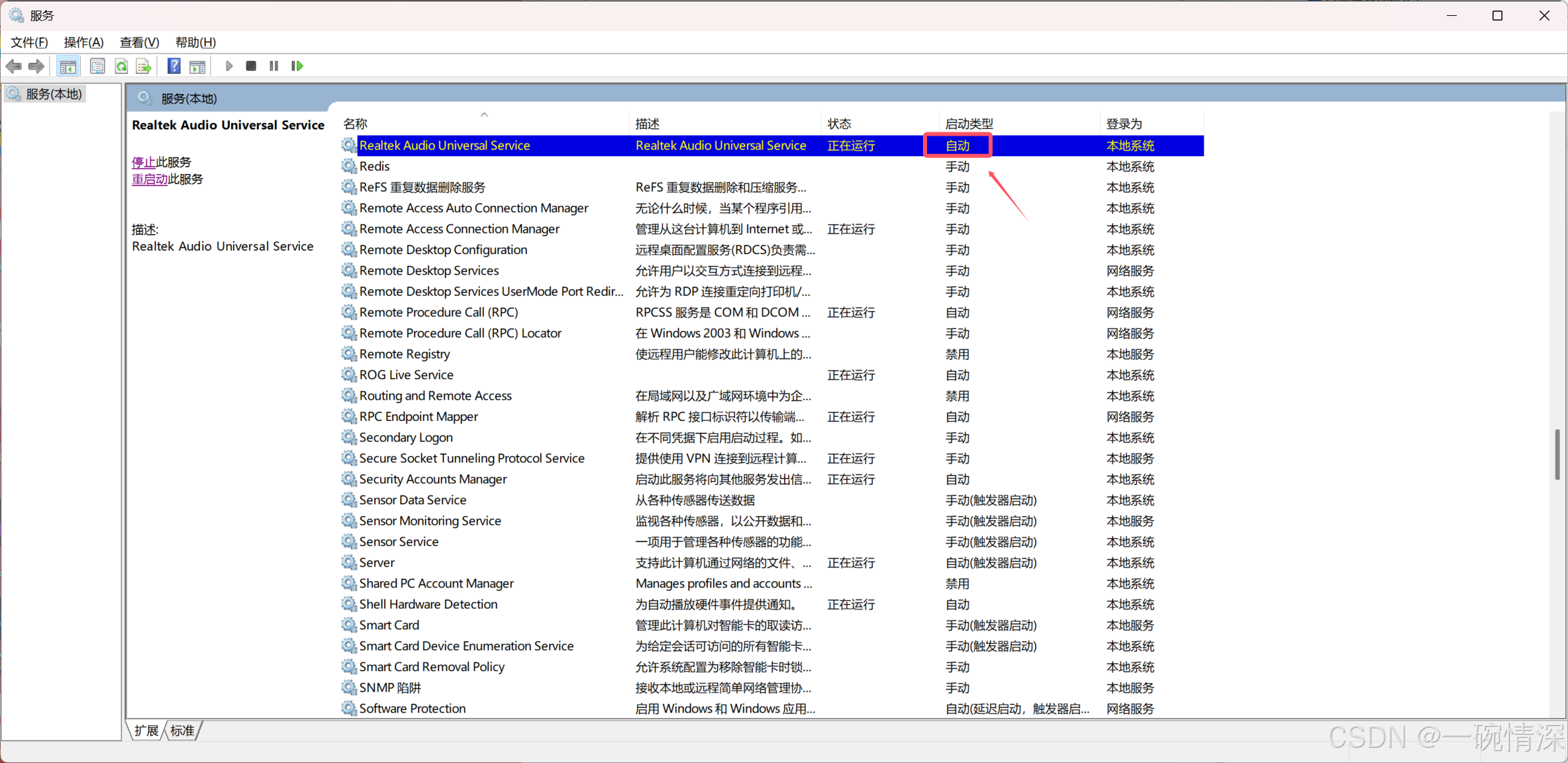Click the Properties toolbar icon

97,66
